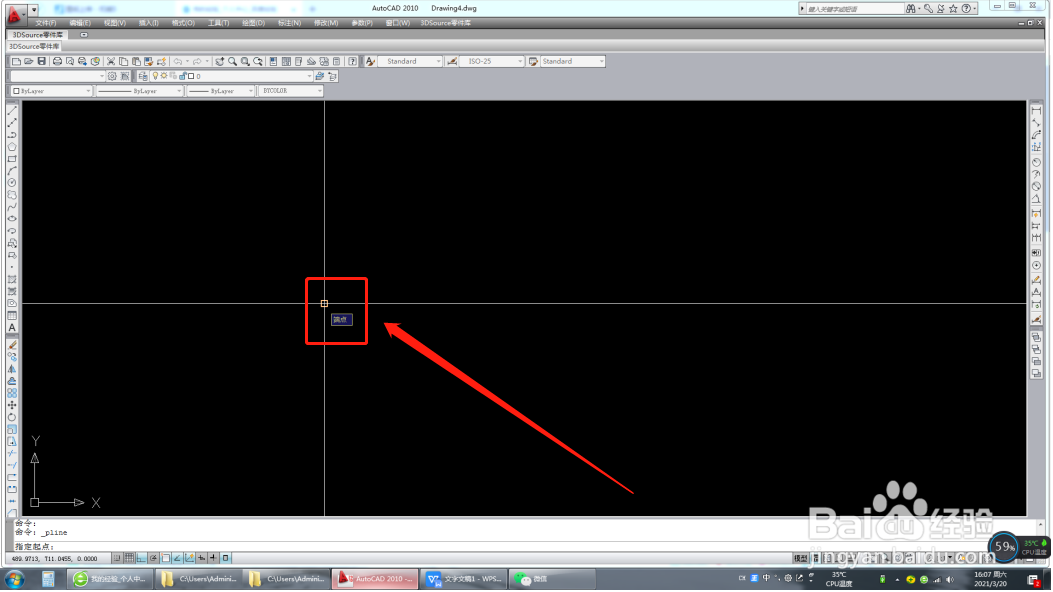Select the Rectangle draw tool
This screenshot has width=1053, height=592.
(x=12, y=159)
